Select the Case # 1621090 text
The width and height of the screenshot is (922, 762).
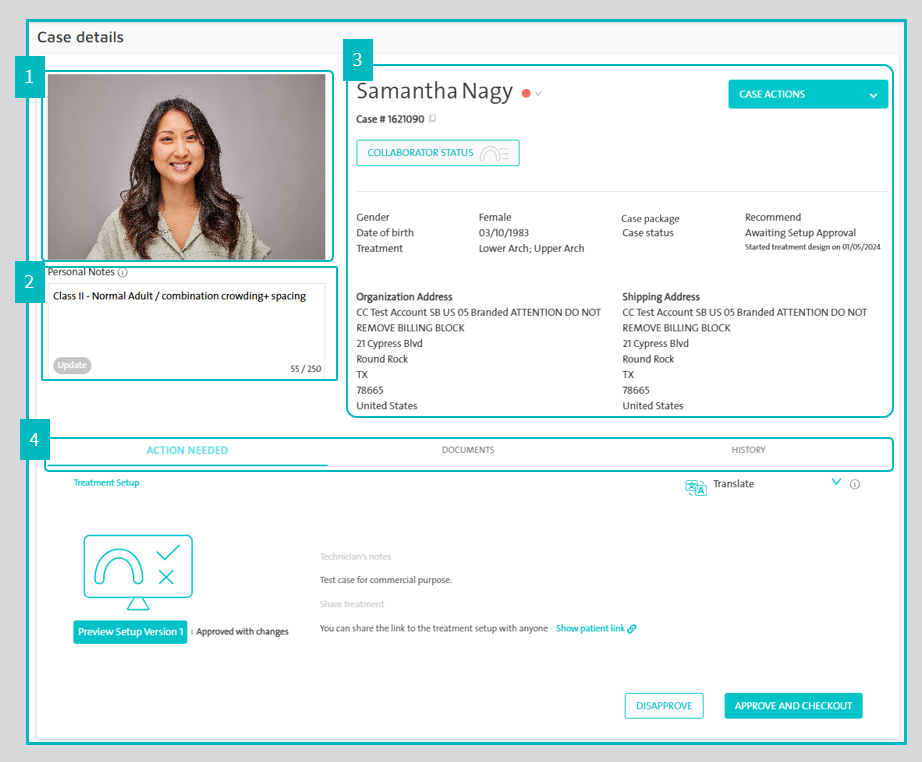[390, 119]
